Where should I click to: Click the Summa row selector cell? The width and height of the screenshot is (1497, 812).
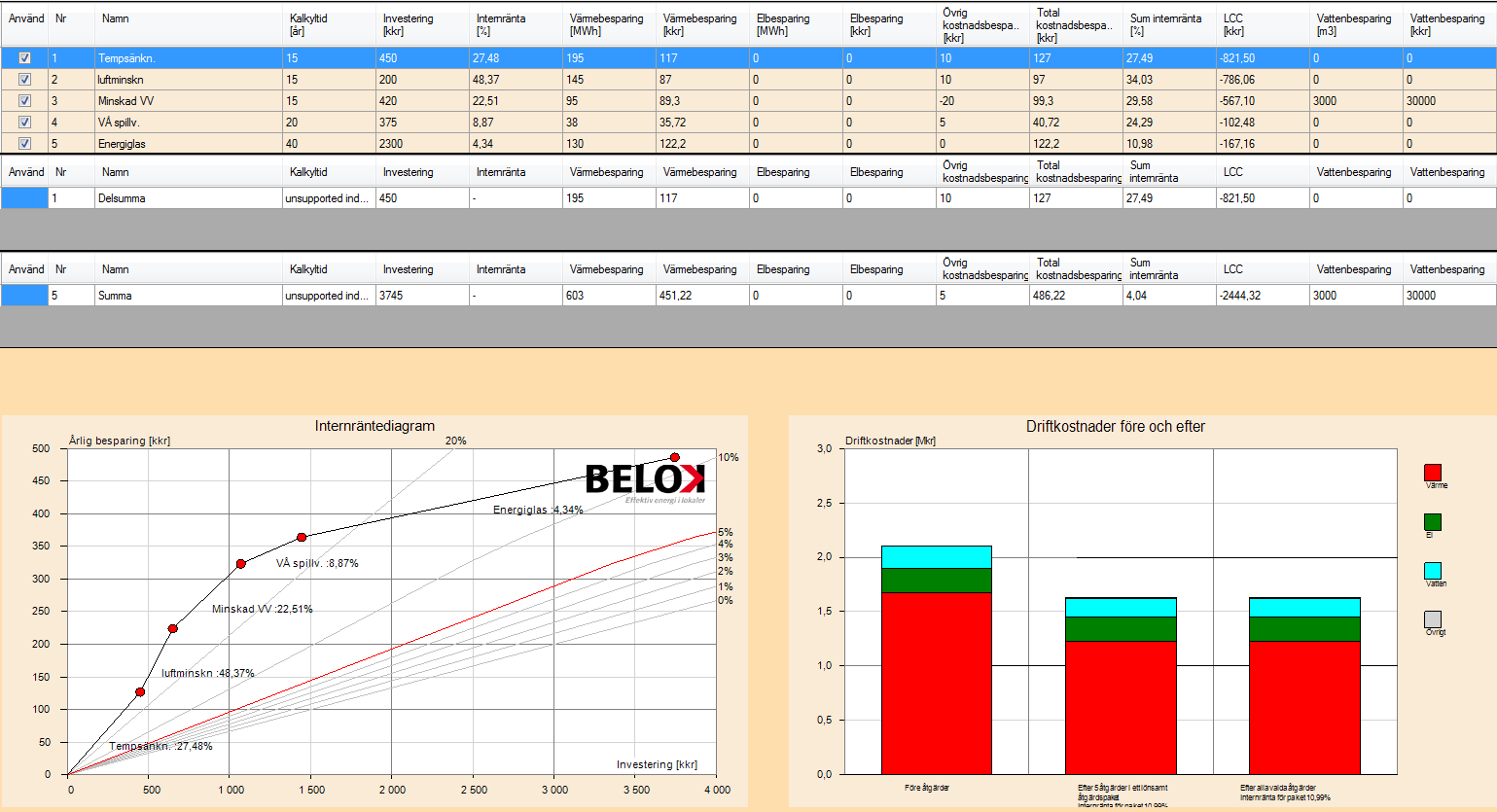24,296
